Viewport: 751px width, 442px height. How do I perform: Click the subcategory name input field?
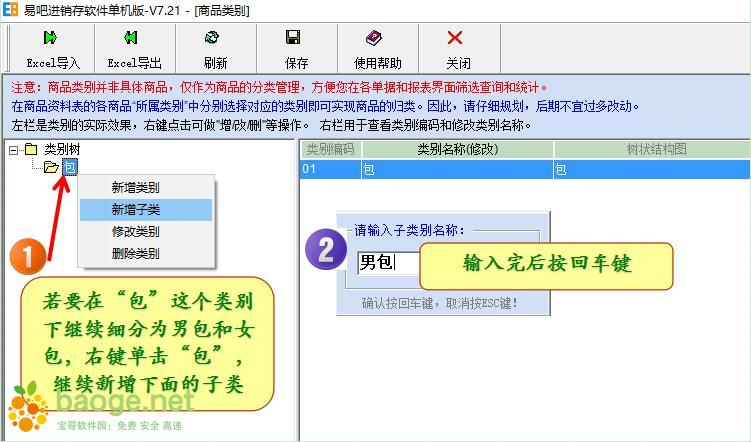pyautogui.click(x=388, y=263)
